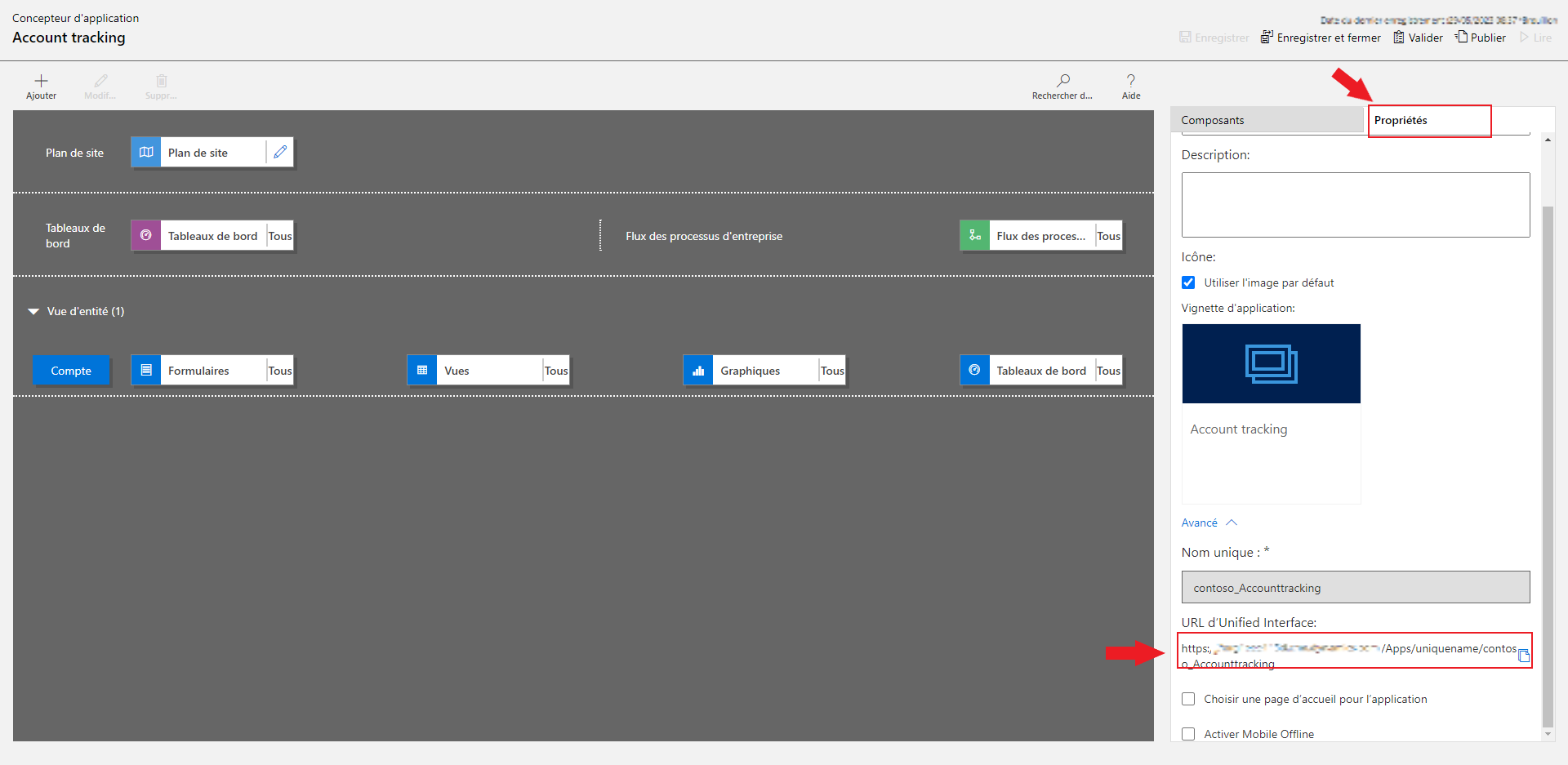Click the Nom unique field
Viewport: 1568px width, 765px height.
click(1356, 587)
